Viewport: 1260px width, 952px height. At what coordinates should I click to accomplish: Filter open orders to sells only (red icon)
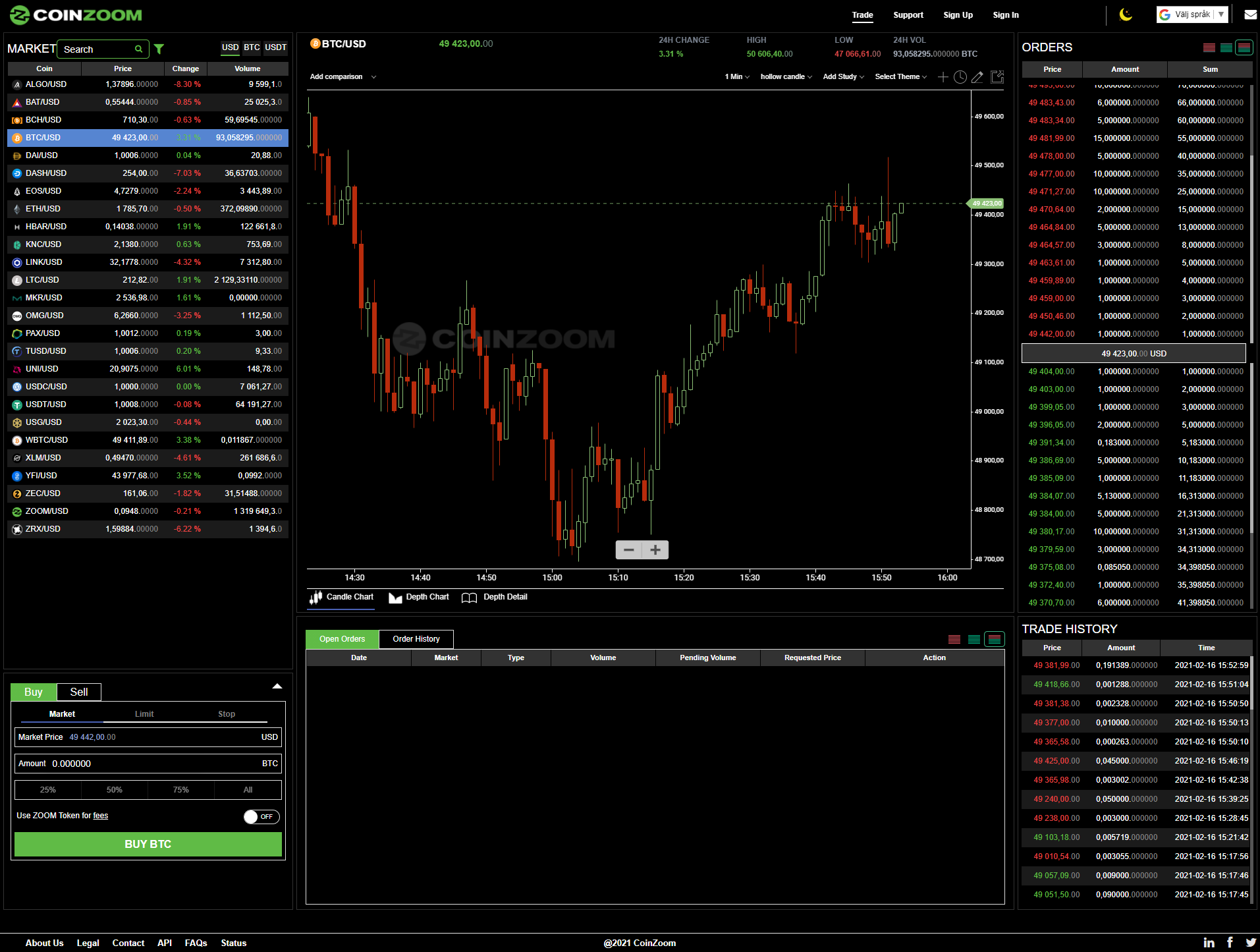954,639
